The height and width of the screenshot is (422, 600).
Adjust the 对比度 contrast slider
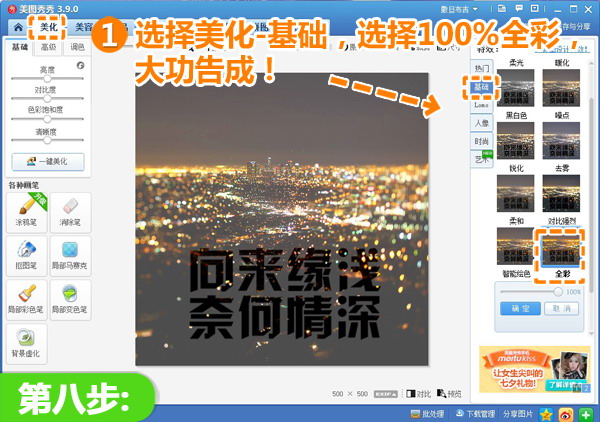tap(47, 98)
